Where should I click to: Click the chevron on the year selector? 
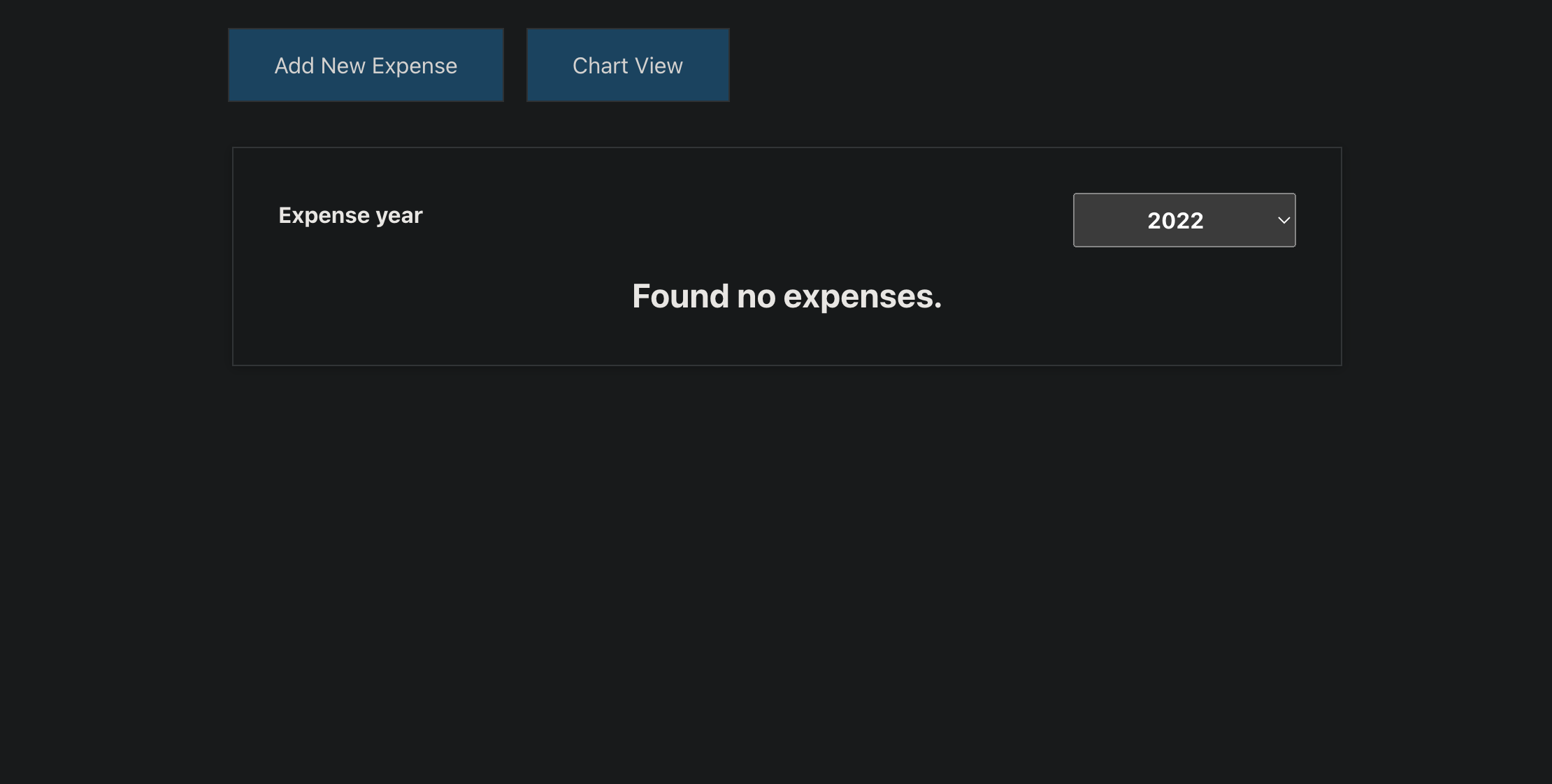tap(1284, 220)
